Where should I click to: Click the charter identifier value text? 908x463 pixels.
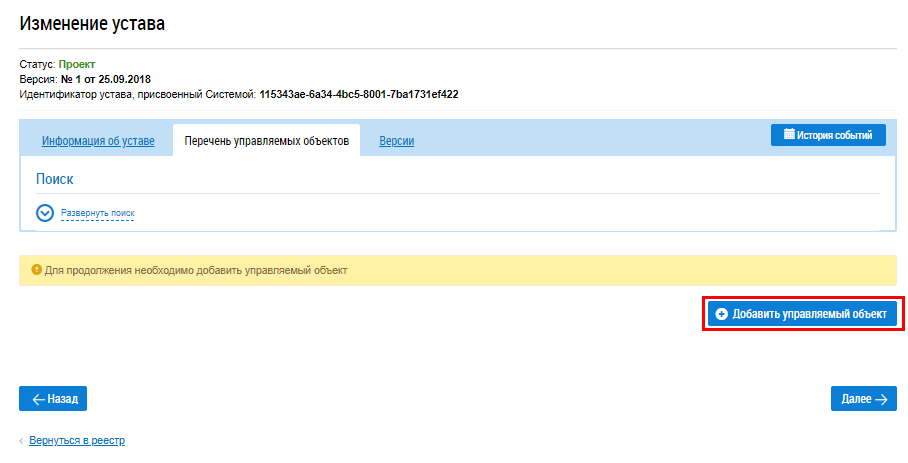pyautogui.click(x=358, y=94)
